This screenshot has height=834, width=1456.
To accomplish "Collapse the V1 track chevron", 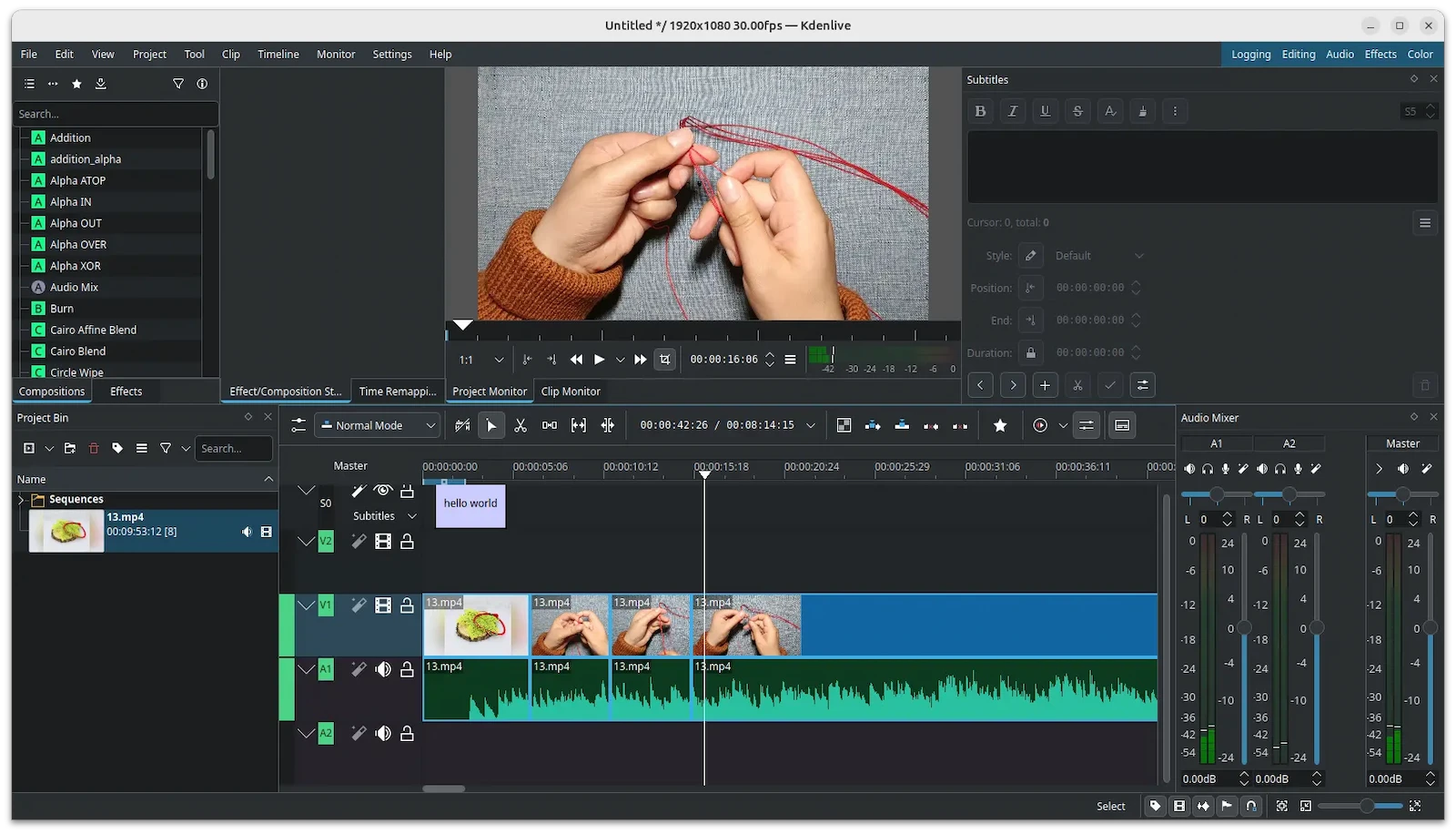I will click(x=306, y=605).
